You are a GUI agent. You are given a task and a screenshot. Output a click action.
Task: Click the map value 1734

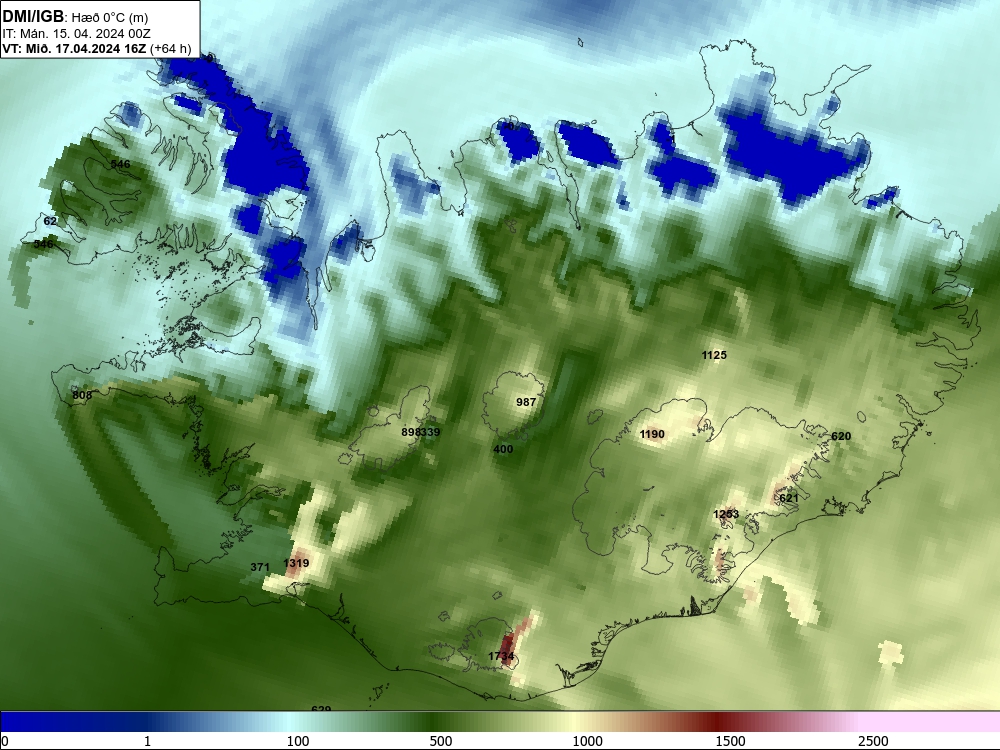[501, 656]
